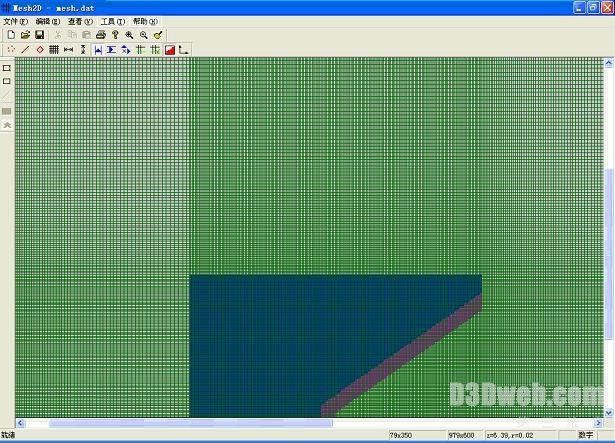
Task: Minimize the Mesh2D window
Action: (580, 7)
